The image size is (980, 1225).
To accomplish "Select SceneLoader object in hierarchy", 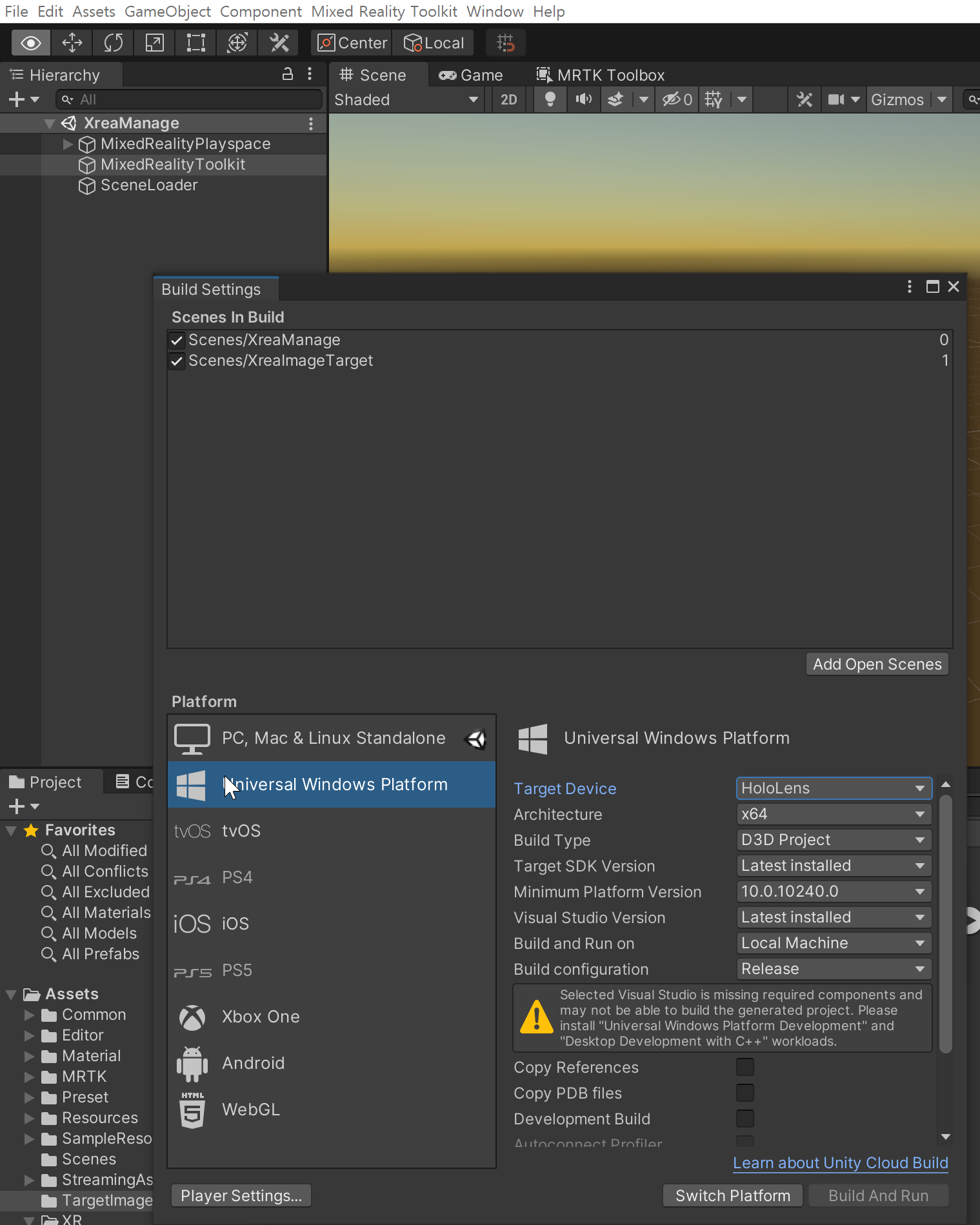I will coord(149,185).
